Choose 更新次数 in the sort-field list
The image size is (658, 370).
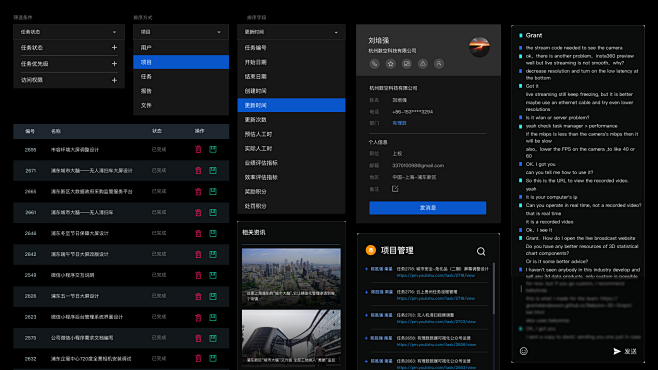[x=291, y=120]
